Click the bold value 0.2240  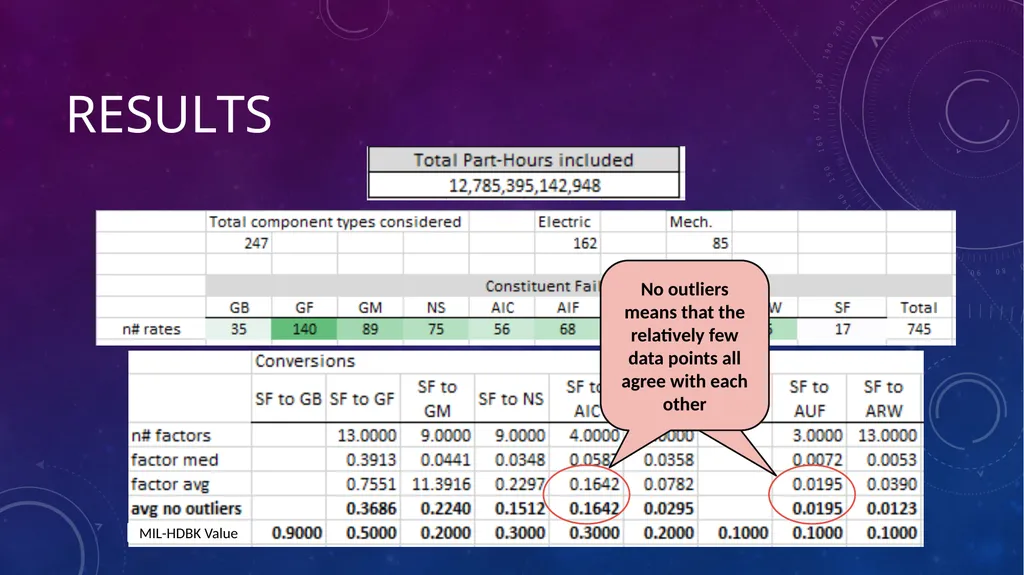tap(445, 509)
